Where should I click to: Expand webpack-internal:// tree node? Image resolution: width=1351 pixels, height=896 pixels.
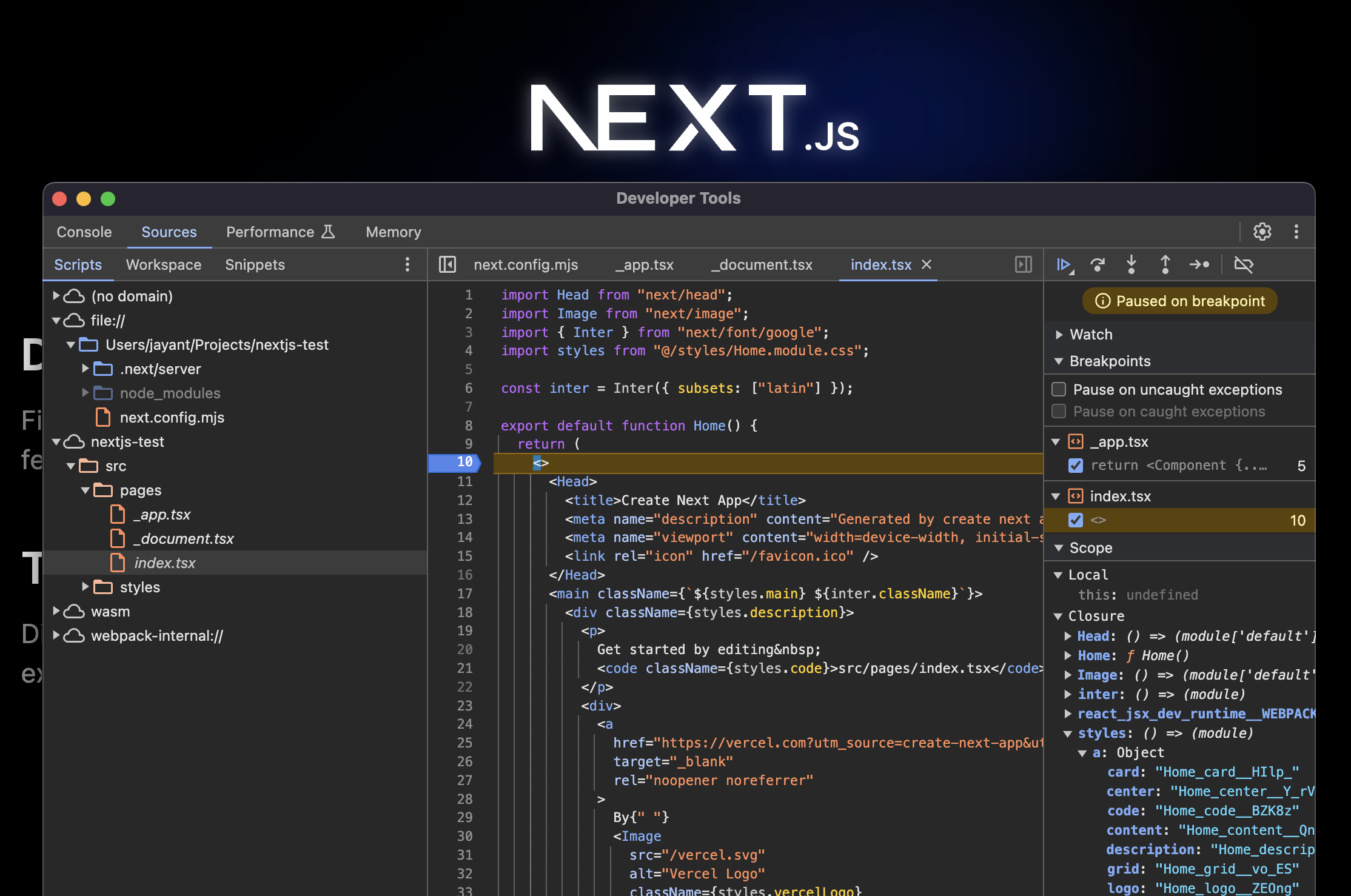click(56, 635)
